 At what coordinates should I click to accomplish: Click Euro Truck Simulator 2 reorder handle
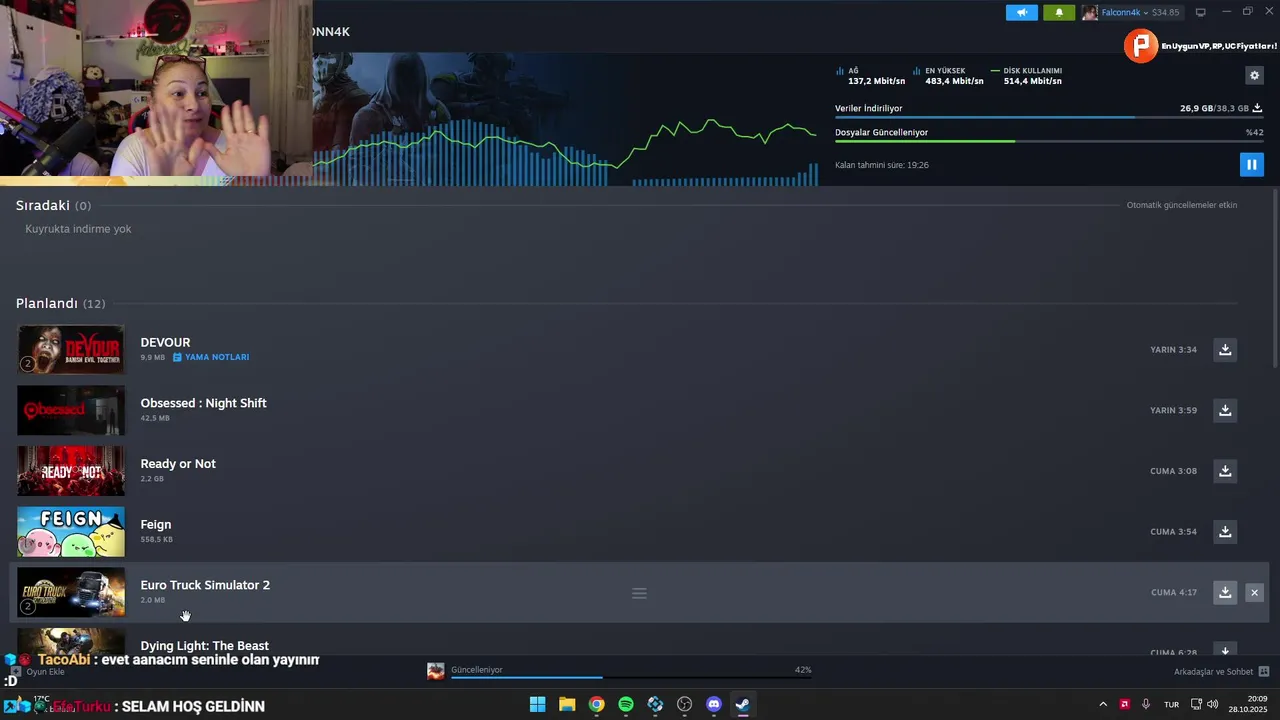[639, 593]
